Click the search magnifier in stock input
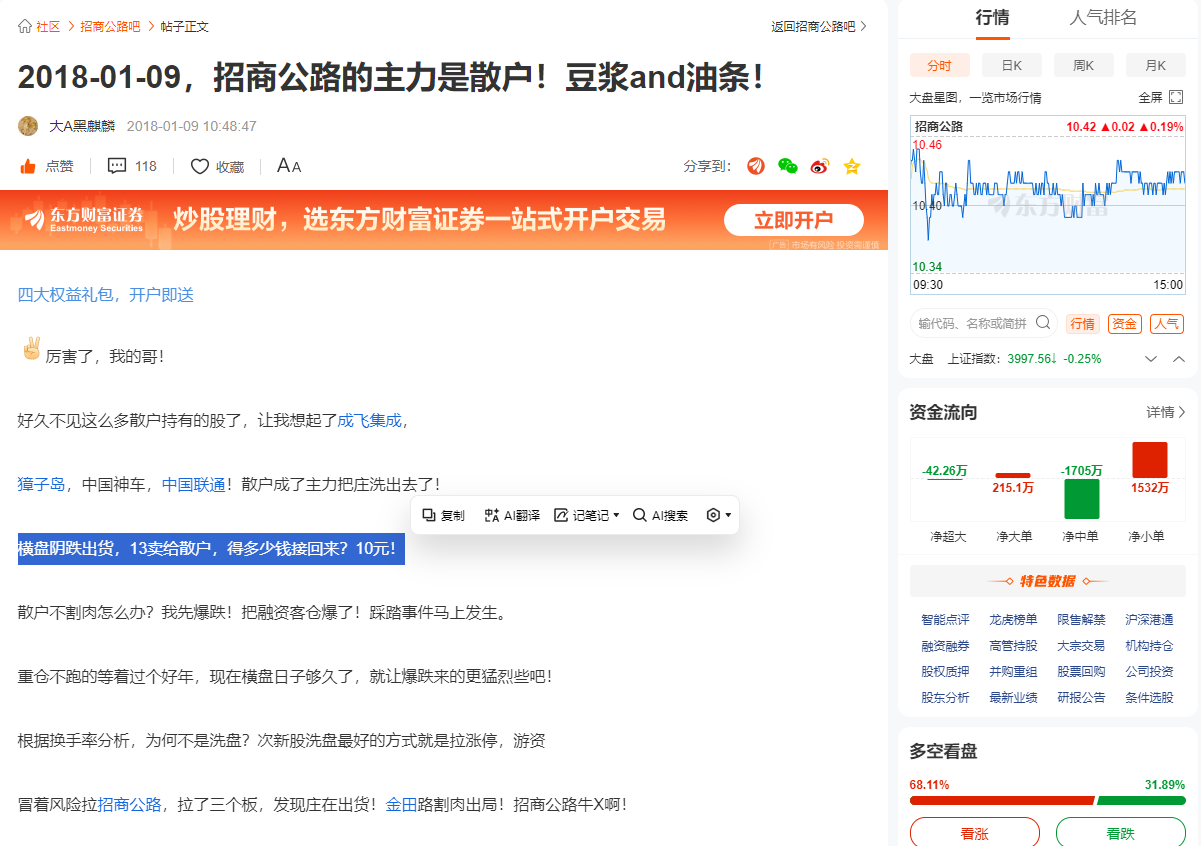This screenshot has height=846, width=1201. click(x=1043, y=323)
